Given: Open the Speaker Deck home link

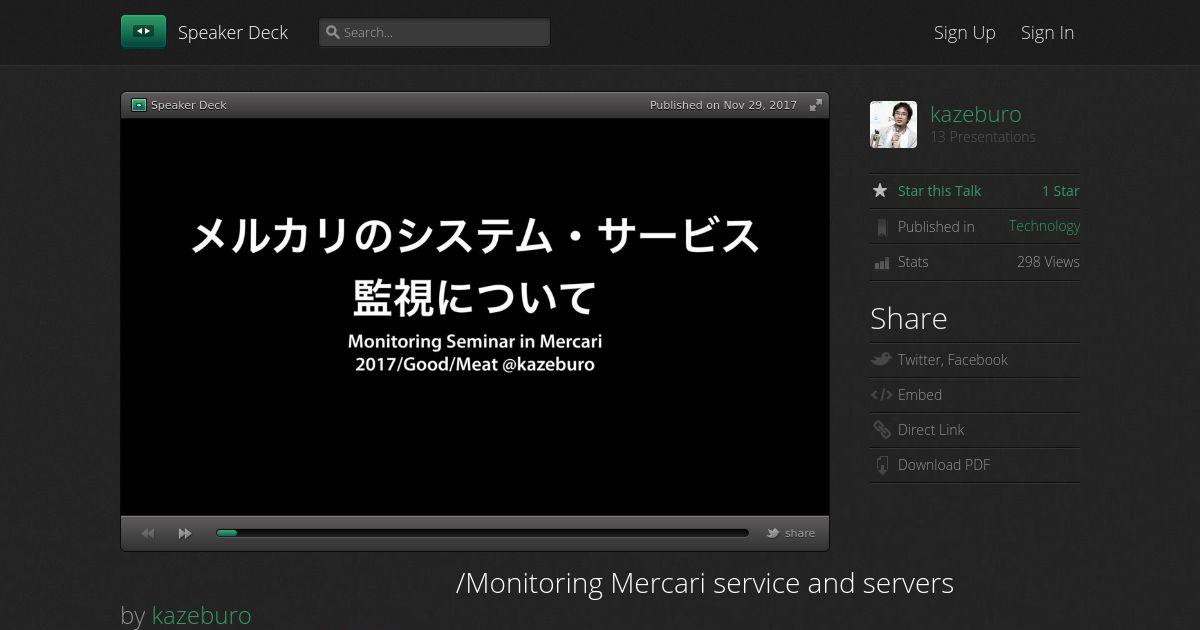Looking at the screenshot, I should pos(233,32).
